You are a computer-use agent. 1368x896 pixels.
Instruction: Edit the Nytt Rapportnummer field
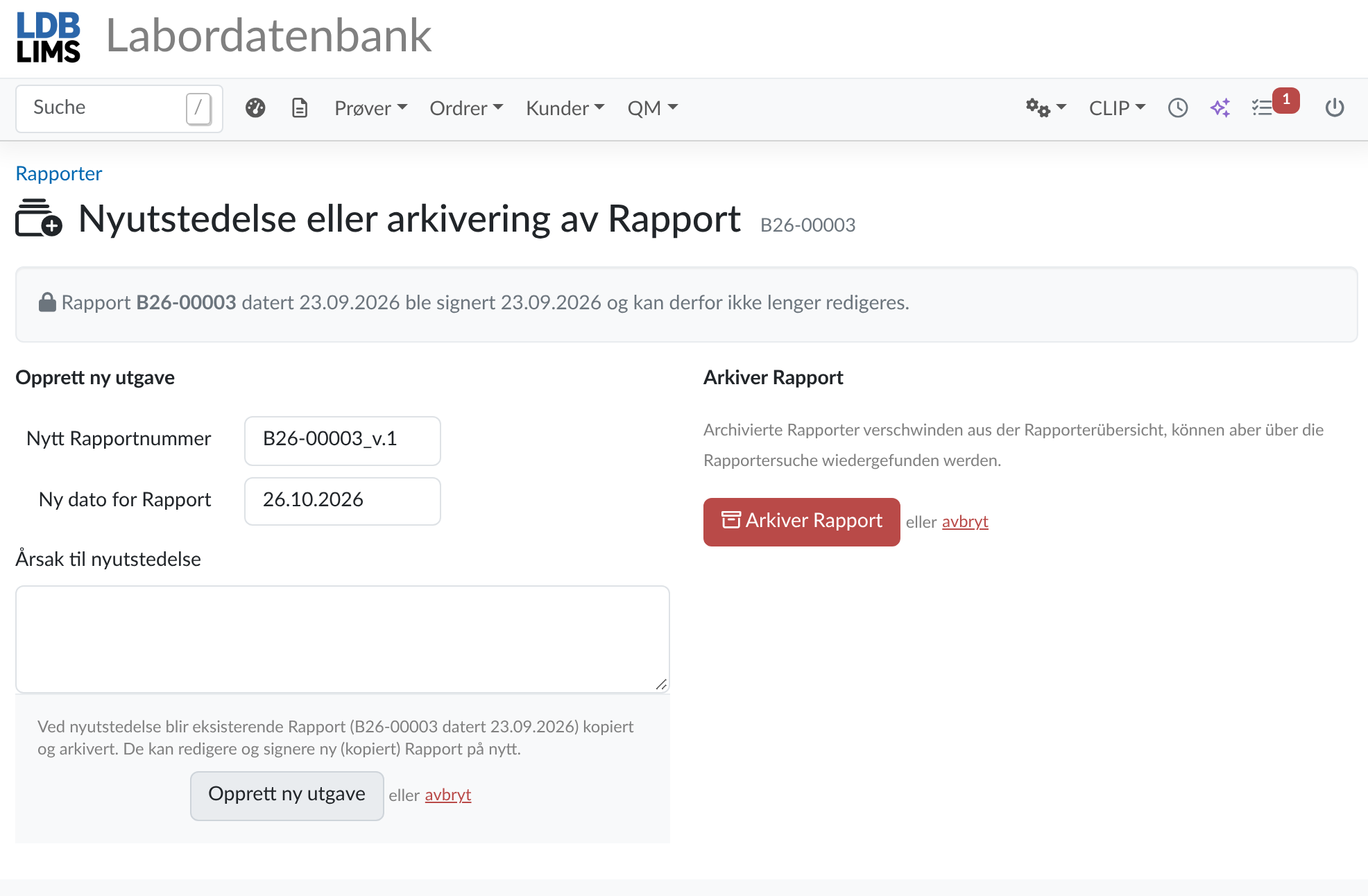(x=343, y=440)
